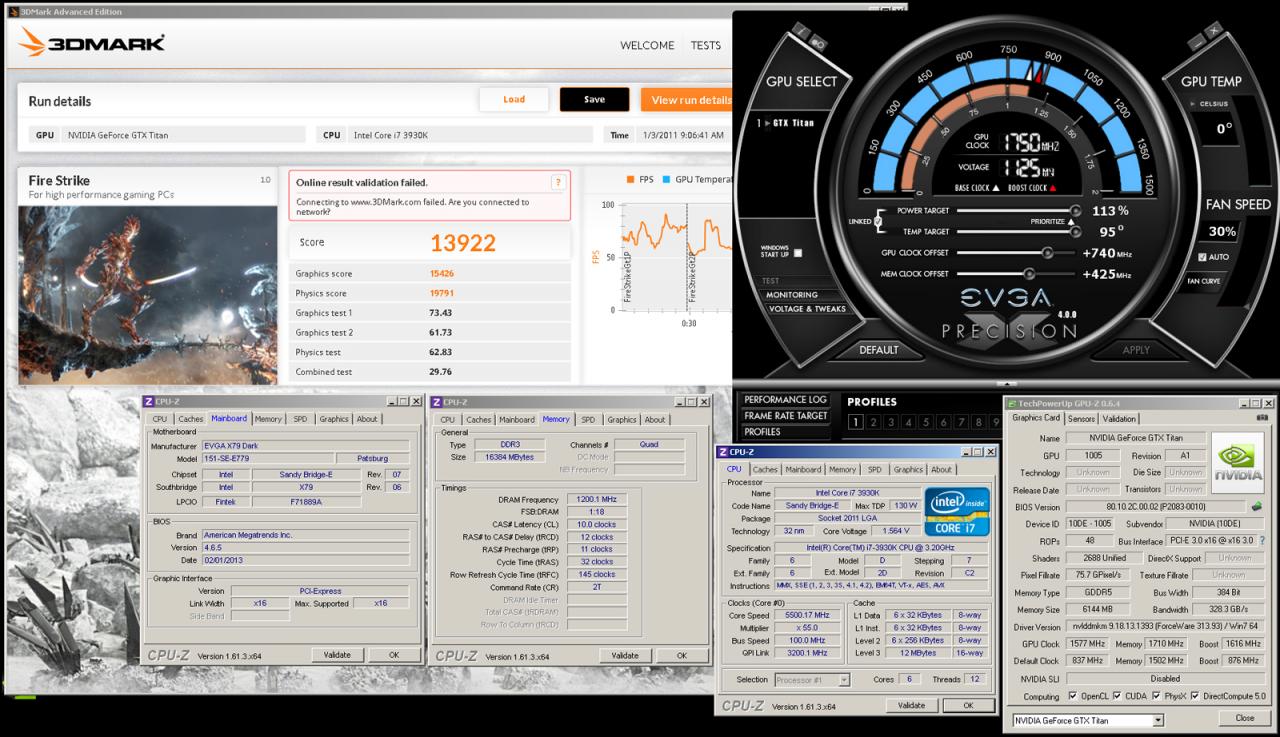Click the help icon in validation failed box
The image size is (1280, 737).
[558, 182]
